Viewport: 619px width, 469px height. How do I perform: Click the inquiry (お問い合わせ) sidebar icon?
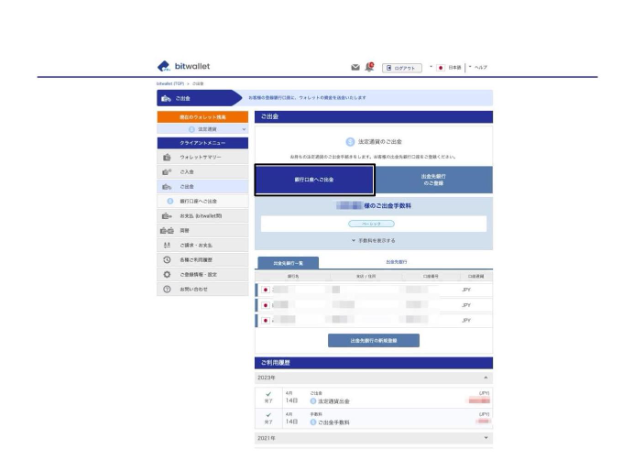(166, 288)
